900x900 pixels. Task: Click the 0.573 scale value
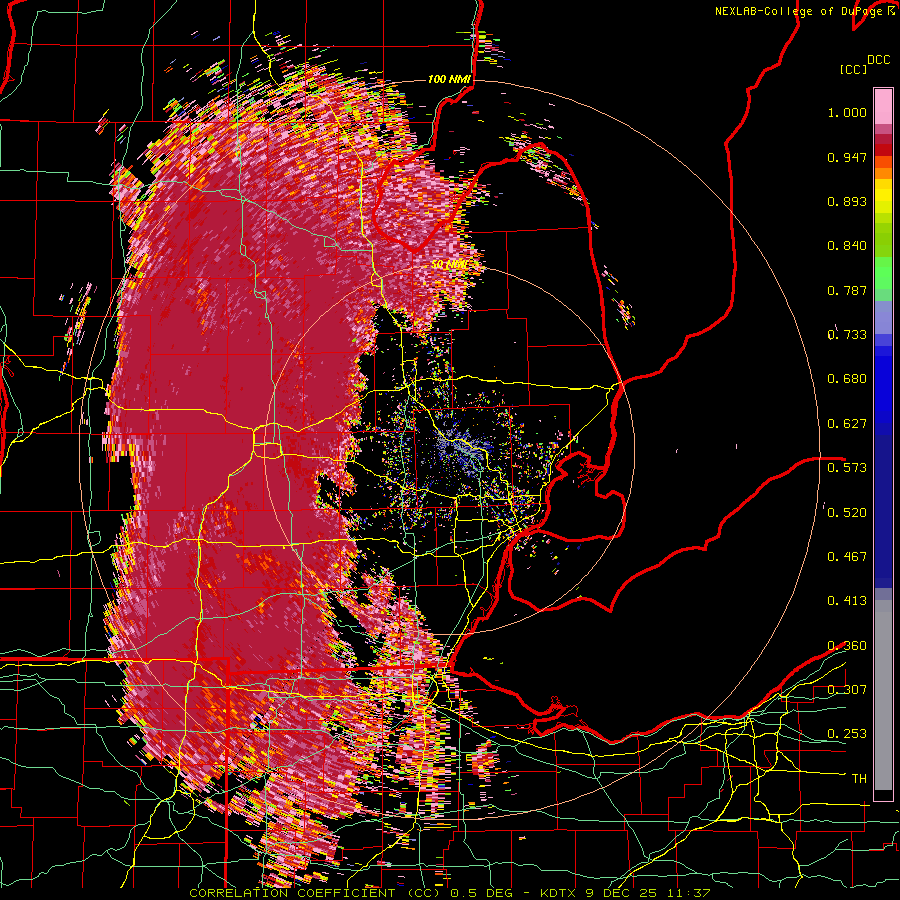click(847, 467)
